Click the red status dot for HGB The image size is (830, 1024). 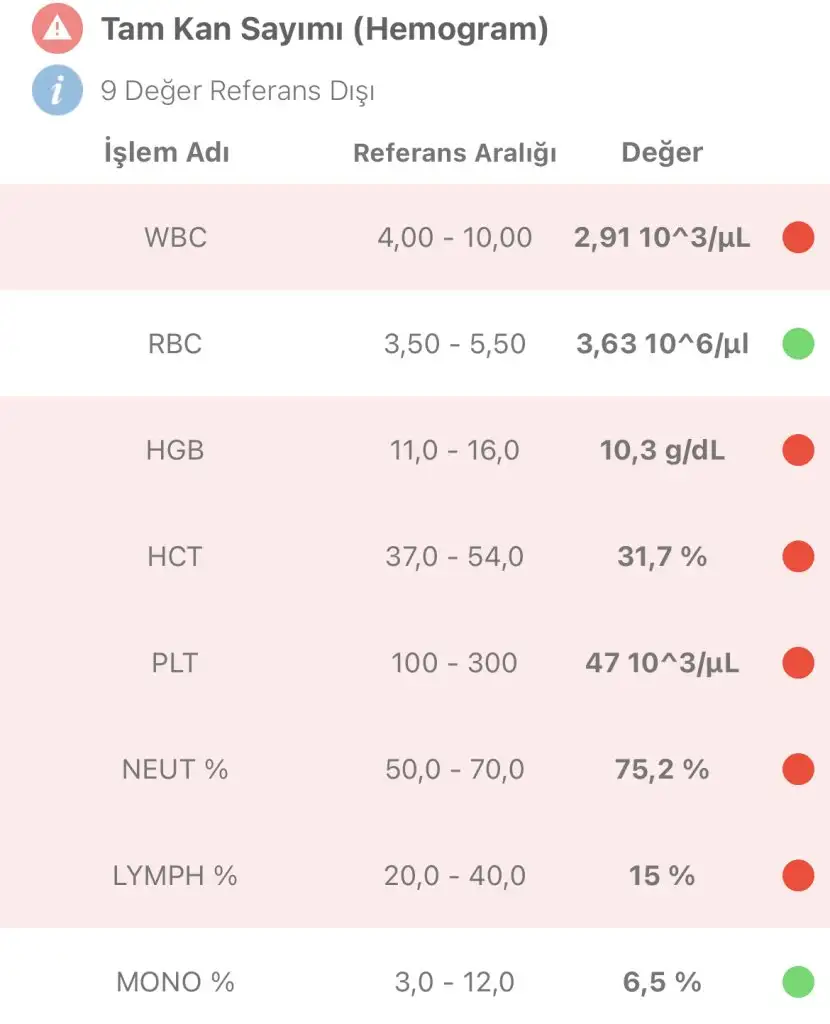797,450
